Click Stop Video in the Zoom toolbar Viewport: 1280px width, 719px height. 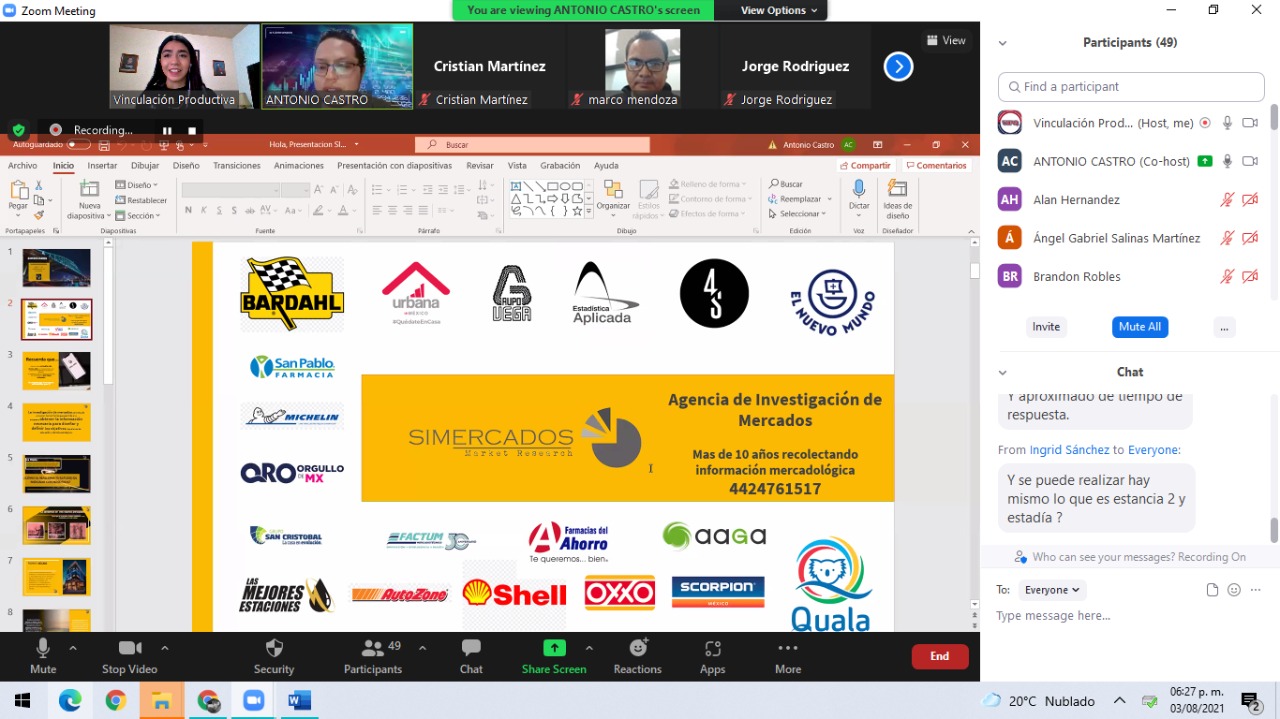[x=130, y=656]
